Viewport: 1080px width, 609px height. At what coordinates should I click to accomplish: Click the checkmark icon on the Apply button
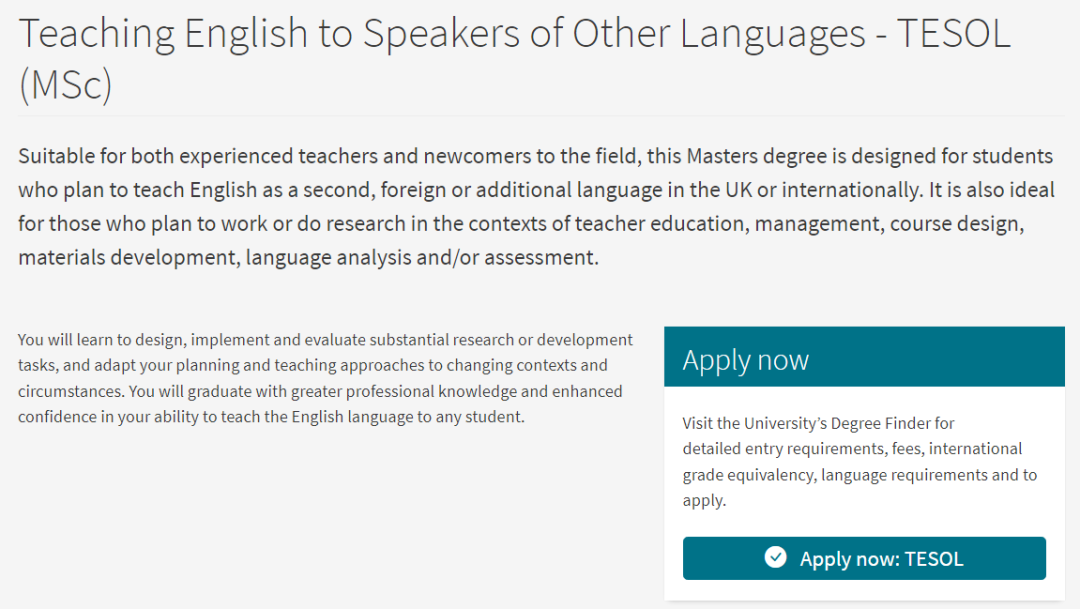pos(775,558)
